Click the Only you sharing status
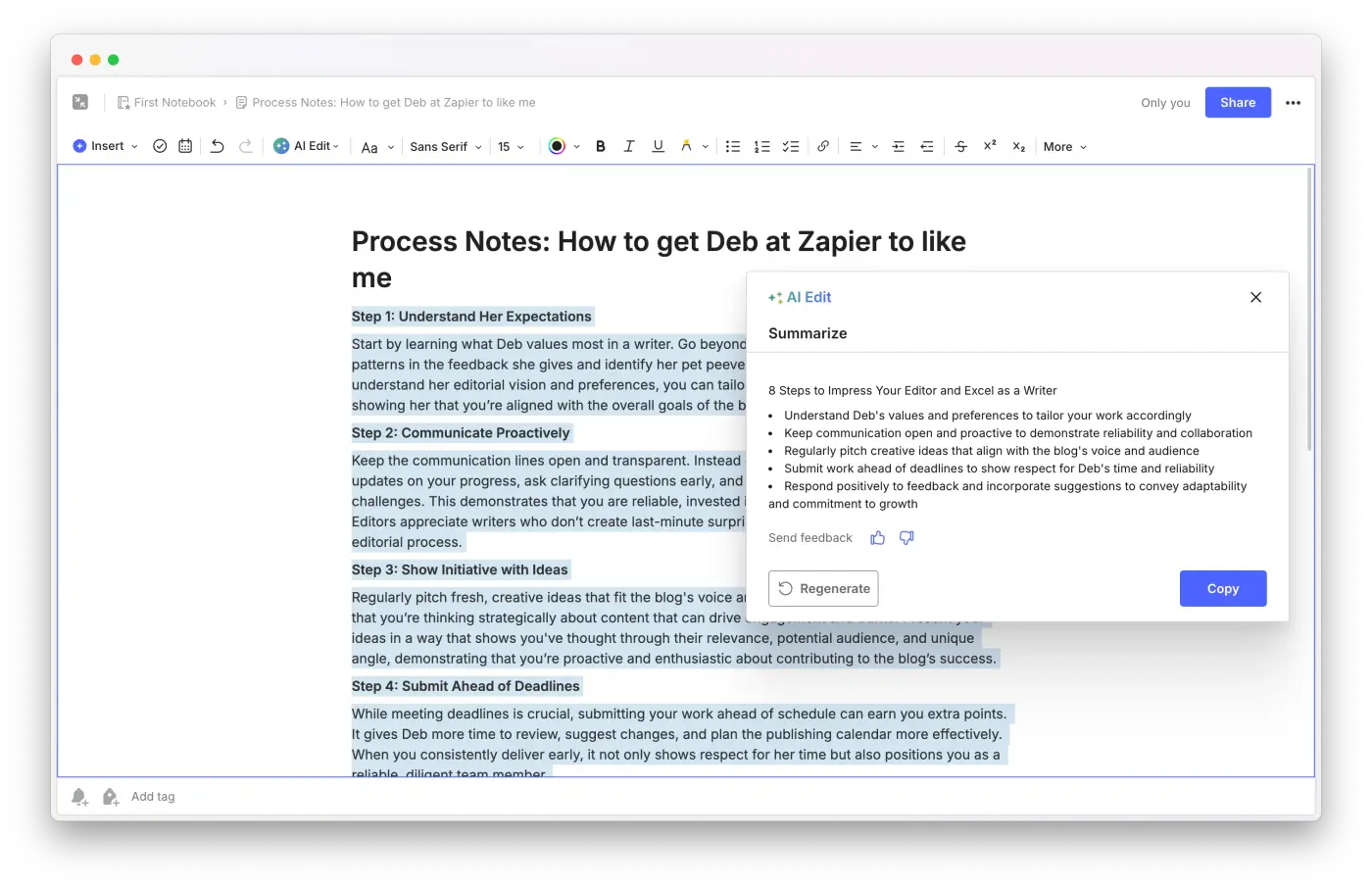 tap(1165, 103)
